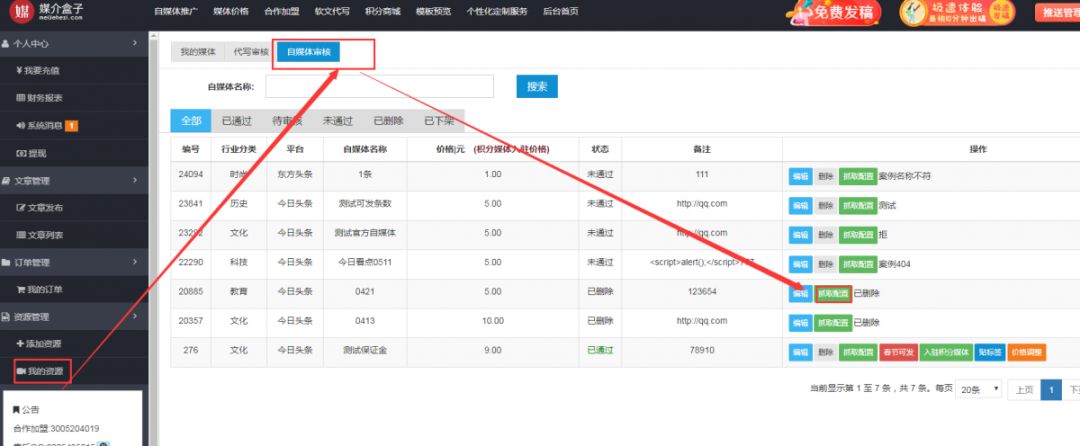This screenshot has height=446, width=1080.
Task: Open 合作加盟 in top navigation
Action: pos(282,12)
